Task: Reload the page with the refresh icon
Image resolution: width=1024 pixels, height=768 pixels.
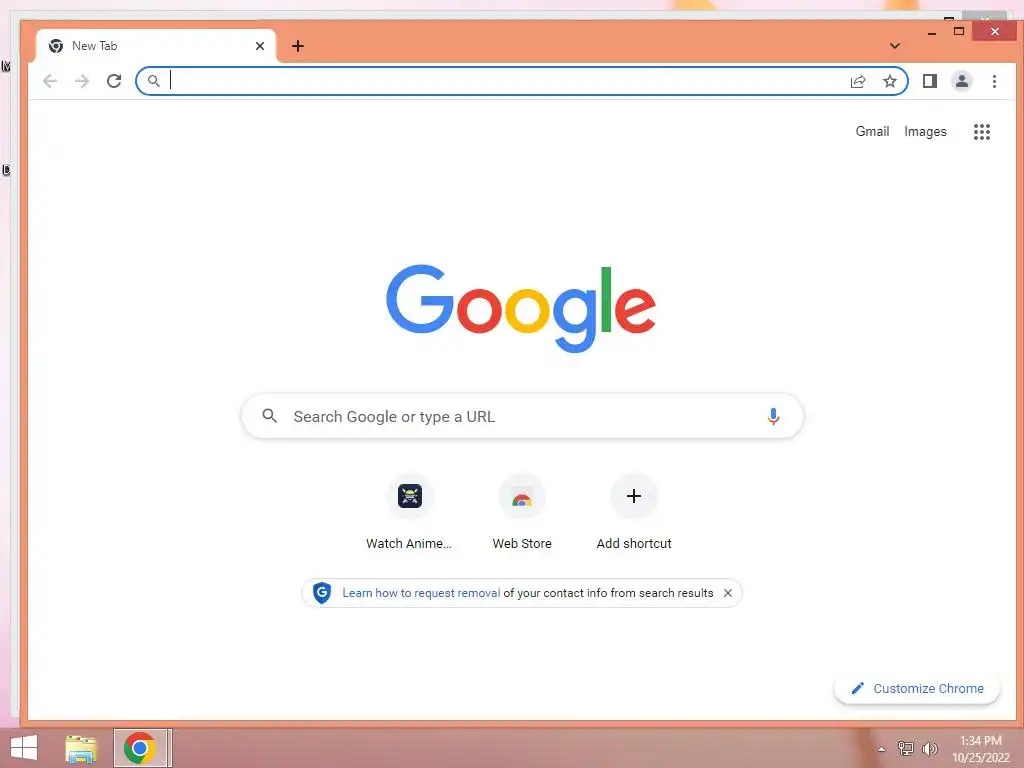Action: (114, 81)
